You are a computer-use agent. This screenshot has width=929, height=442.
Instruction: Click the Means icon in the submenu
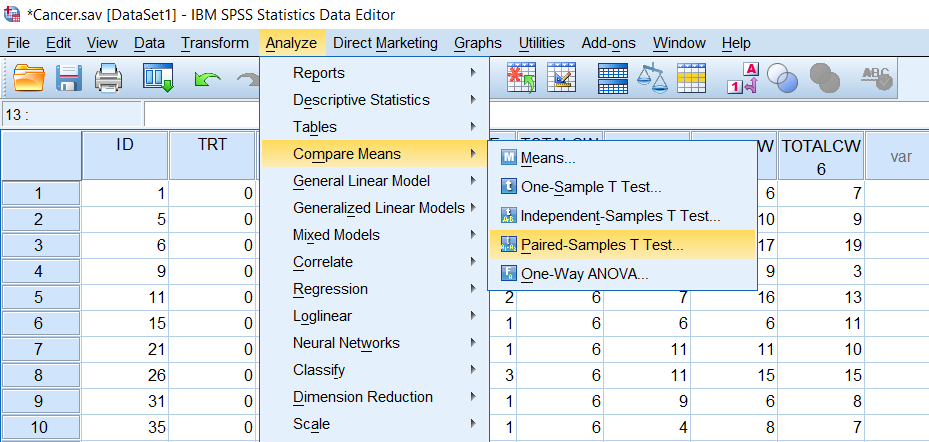pyautogui.click(x=509, y=158)
